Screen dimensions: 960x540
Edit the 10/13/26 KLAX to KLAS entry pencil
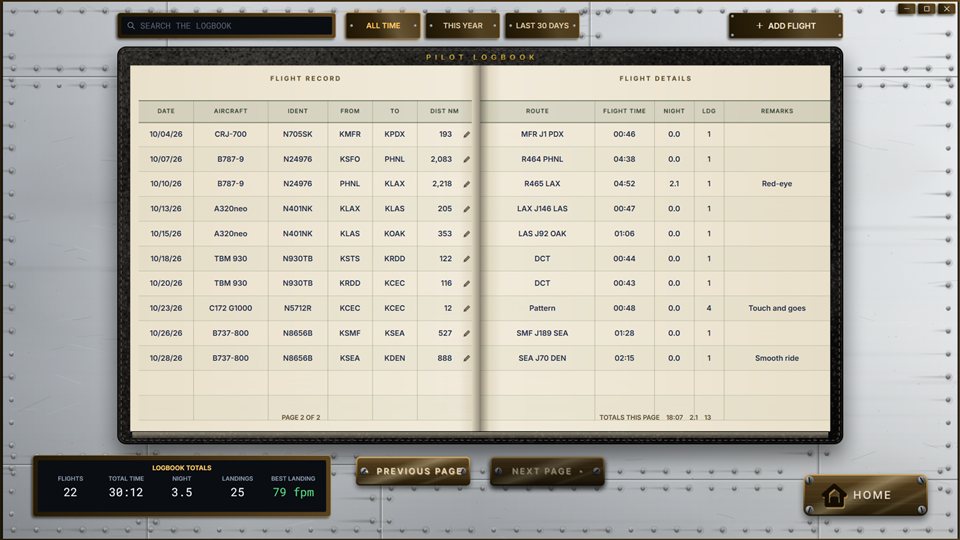467,209
